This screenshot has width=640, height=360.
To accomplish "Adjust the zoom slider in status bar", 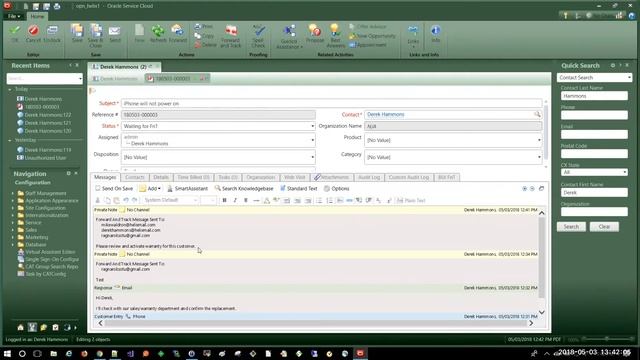I will coord(607,339).
